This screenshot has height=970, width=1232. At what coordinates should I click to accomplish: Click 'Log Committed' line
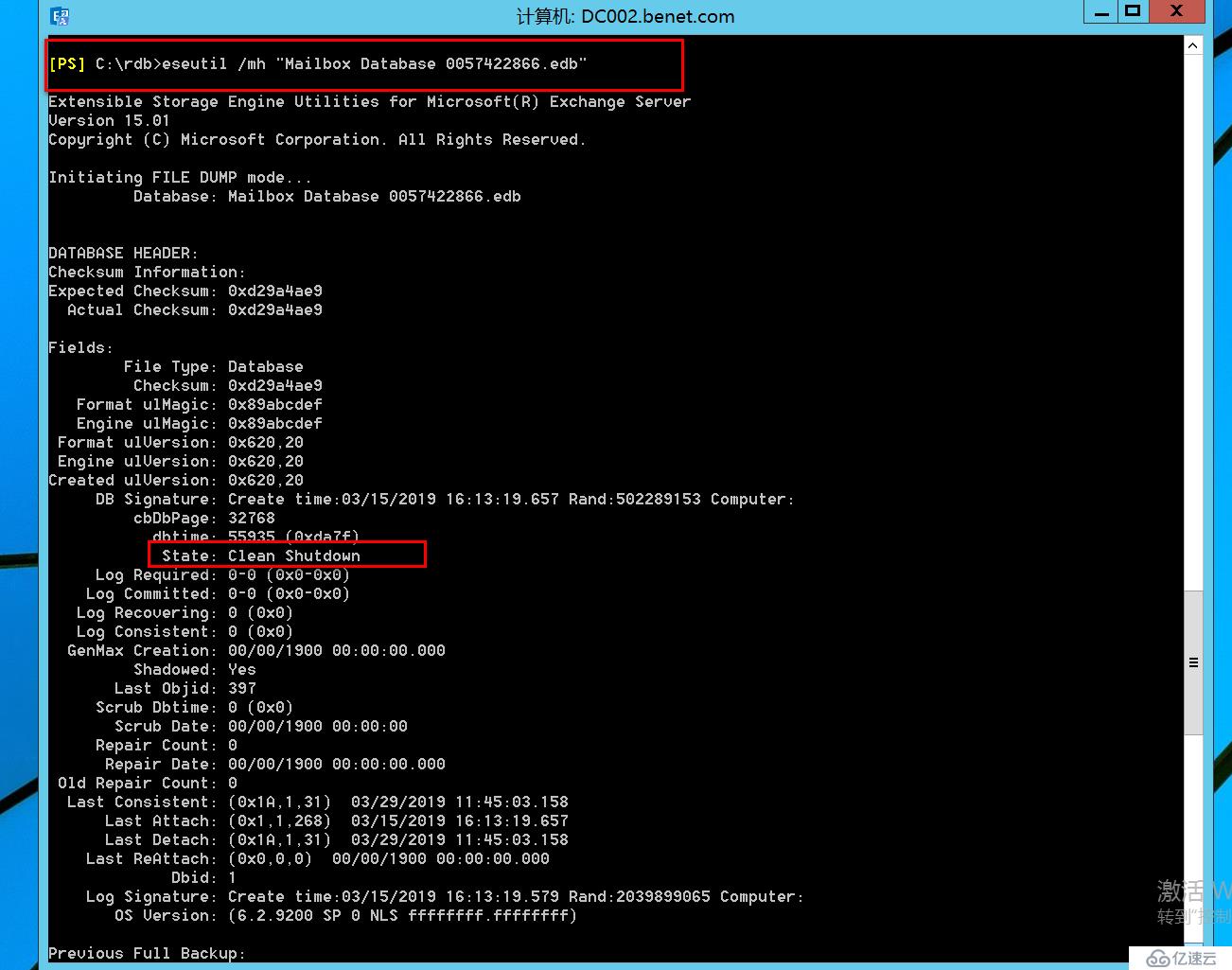(218, 593)
